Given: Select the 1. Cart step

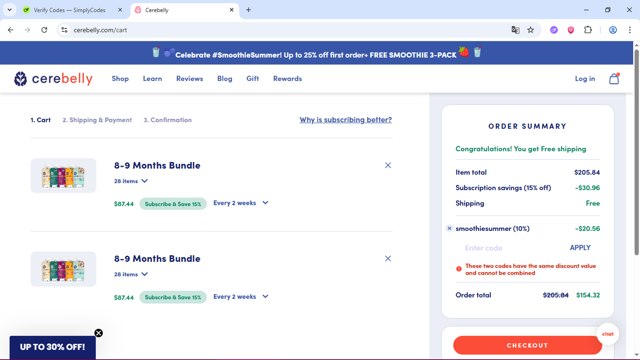Looking at the screenshot, I should tap(40, 120).
